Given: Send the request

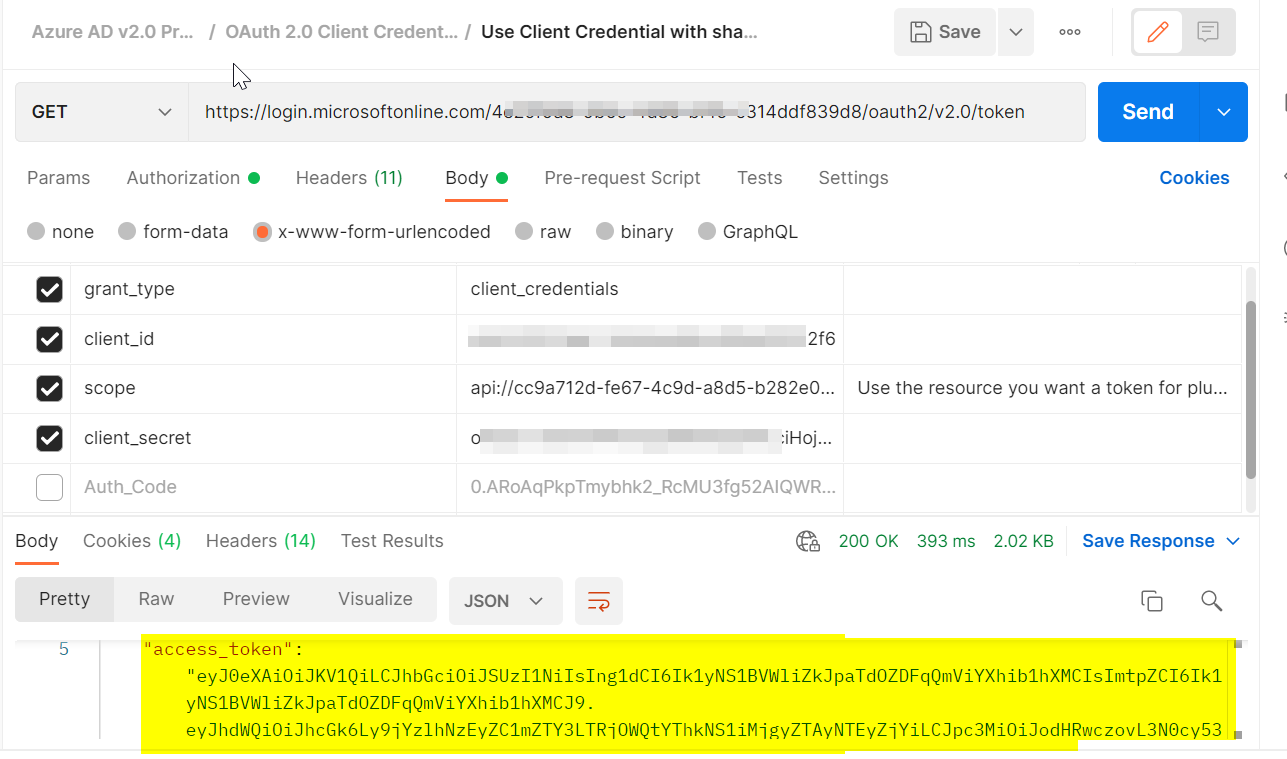Looking at the screenshot, I should click(x=1148, y=112).
